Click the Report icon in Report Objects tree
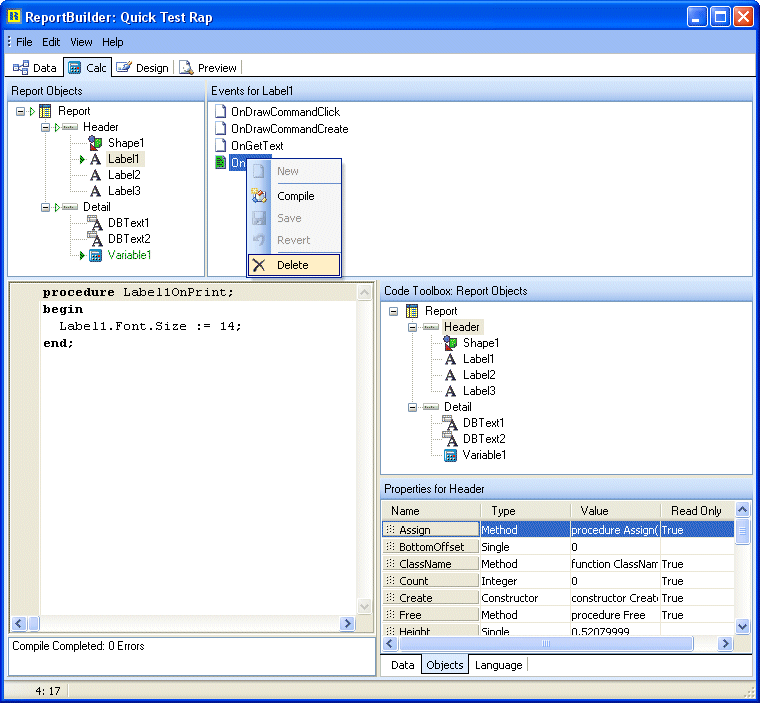This screenshot has width=760, height=703. 45,111
